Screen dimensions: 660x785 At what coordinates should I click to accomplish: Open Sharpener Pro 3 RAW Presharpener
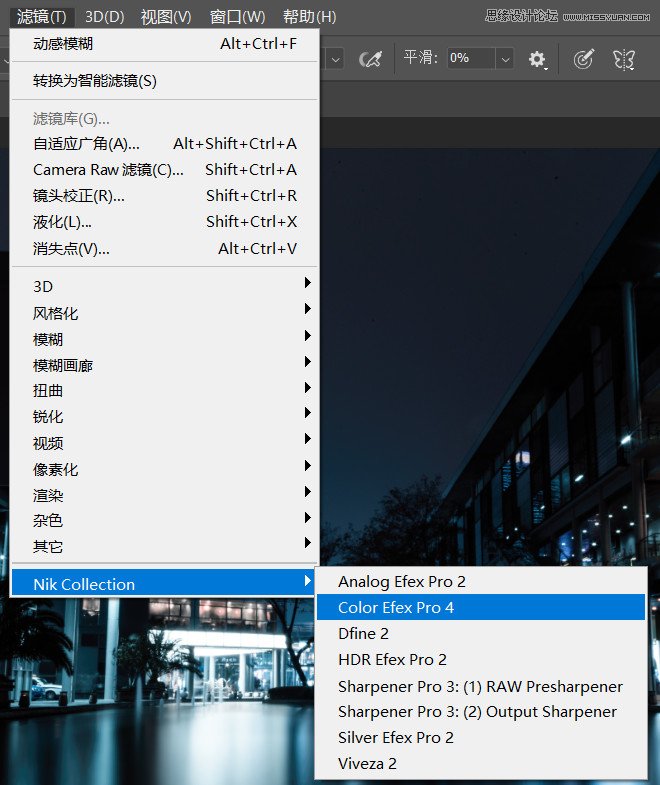click(x=481, y=686)
